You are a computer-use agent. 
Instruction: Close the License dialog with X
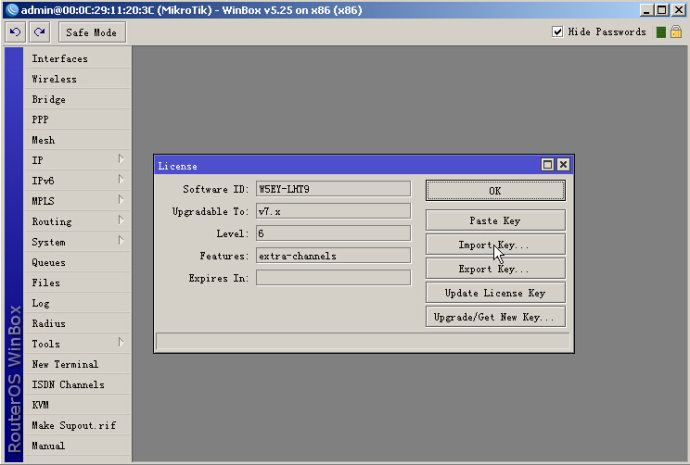[x=563, y=165]
